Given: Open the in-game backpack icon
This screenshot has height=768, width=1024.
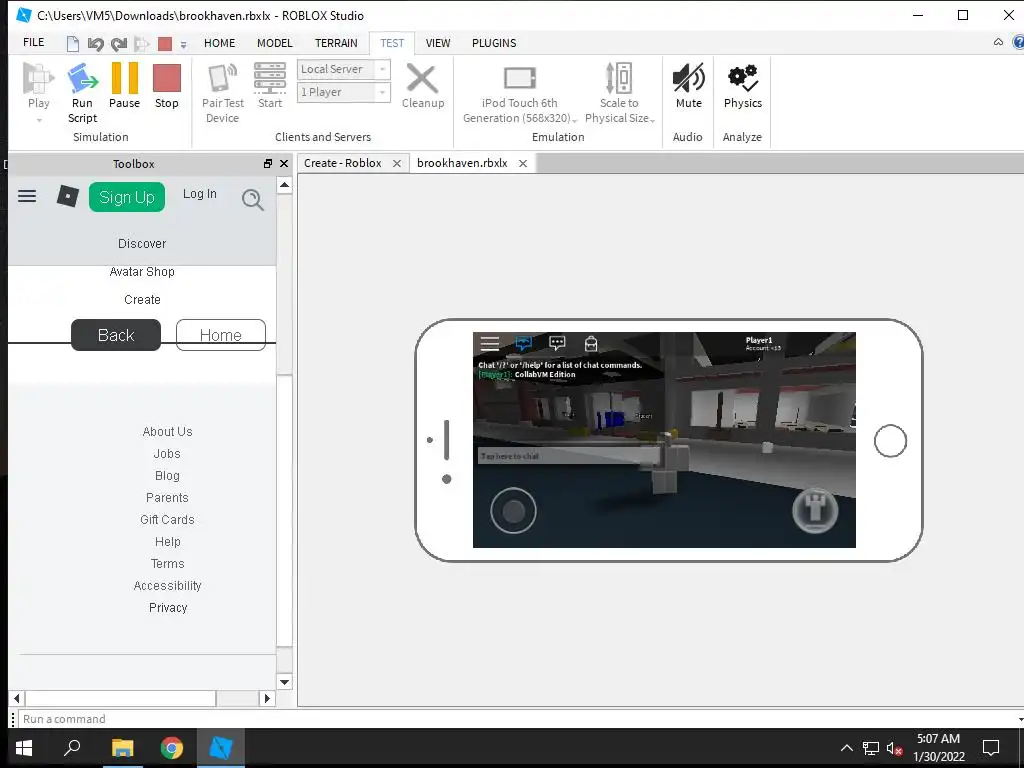Looking at the screenshot, I should tap(591, 343).
